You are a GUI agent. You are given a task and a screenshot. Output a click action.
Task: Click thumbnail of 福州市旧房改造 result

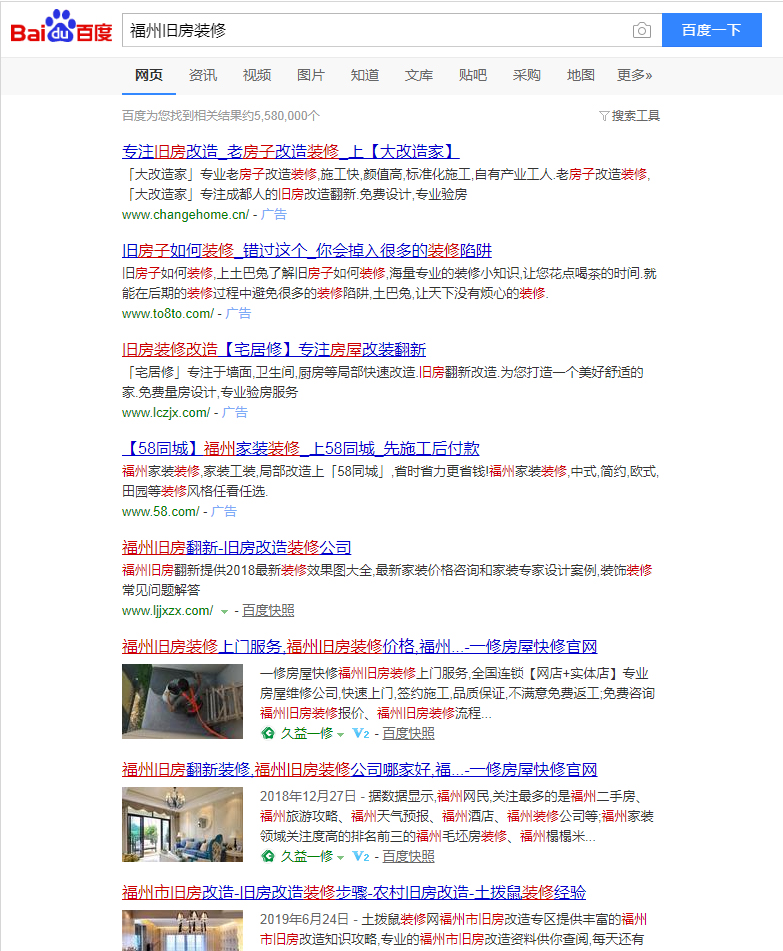[x=183, y=930]
